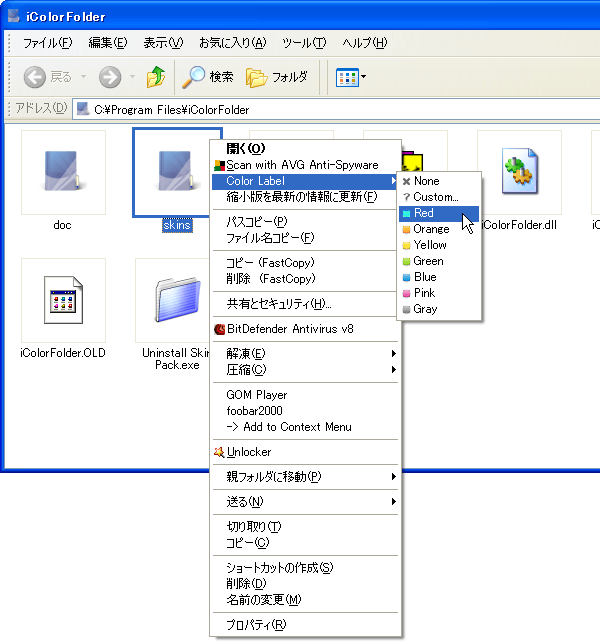
Task: Click the skins folder name label
Action: pos(177,225)
